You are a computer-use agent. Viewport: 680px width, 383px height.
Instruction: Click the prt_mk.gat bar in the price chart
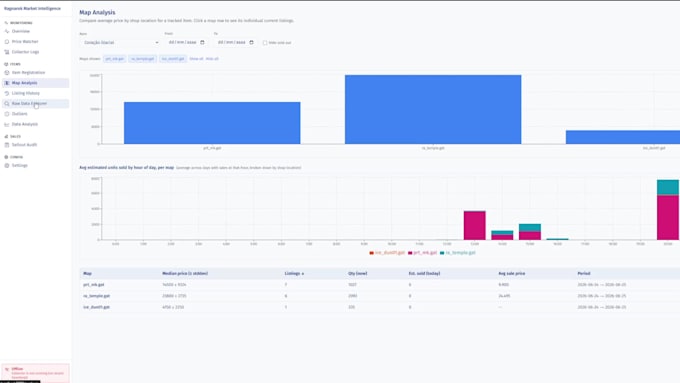tap(212, 123)
